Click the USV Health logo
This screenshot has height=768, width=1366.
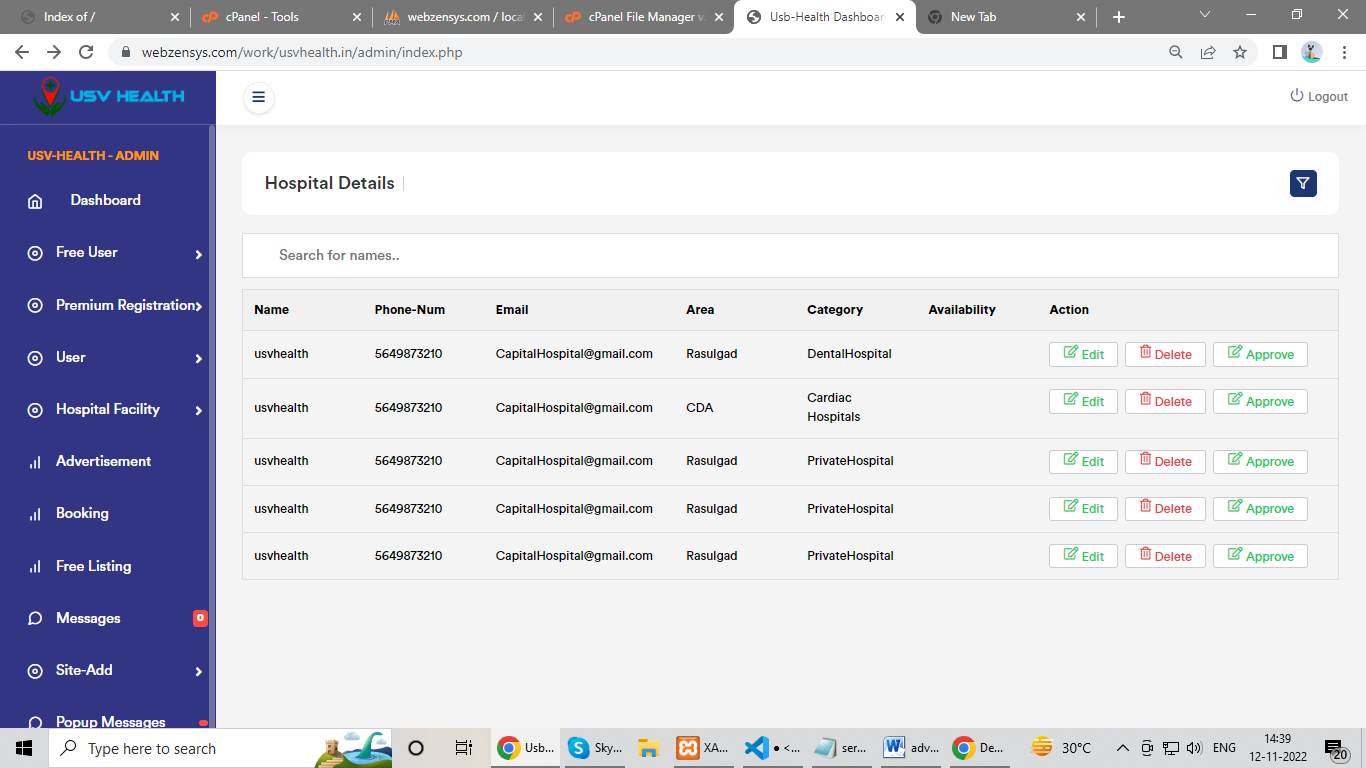(x=108, y=97)
